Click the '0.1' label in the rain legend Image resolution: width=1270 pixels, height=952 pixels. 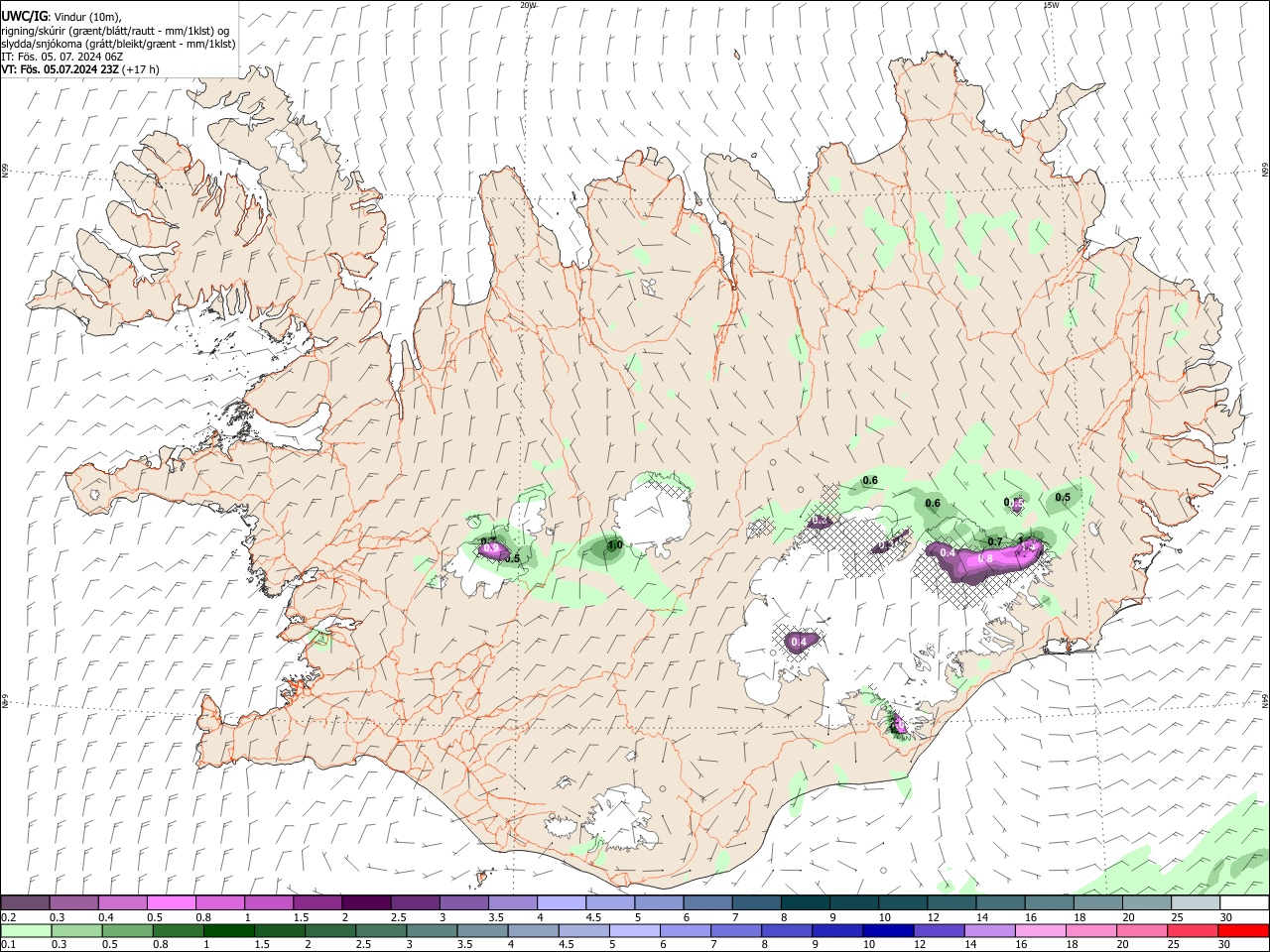[x=9, y=945]
